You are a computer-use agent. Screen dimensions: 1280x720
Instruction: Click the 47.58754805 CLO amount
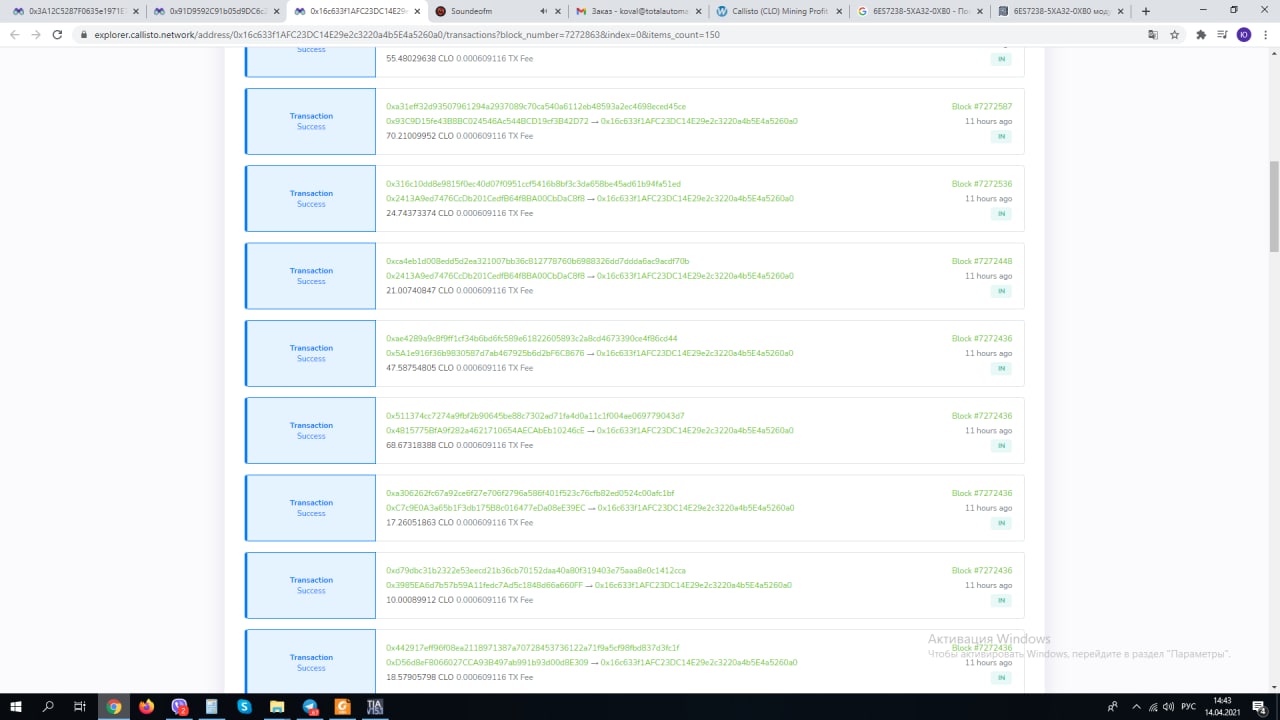419,368
